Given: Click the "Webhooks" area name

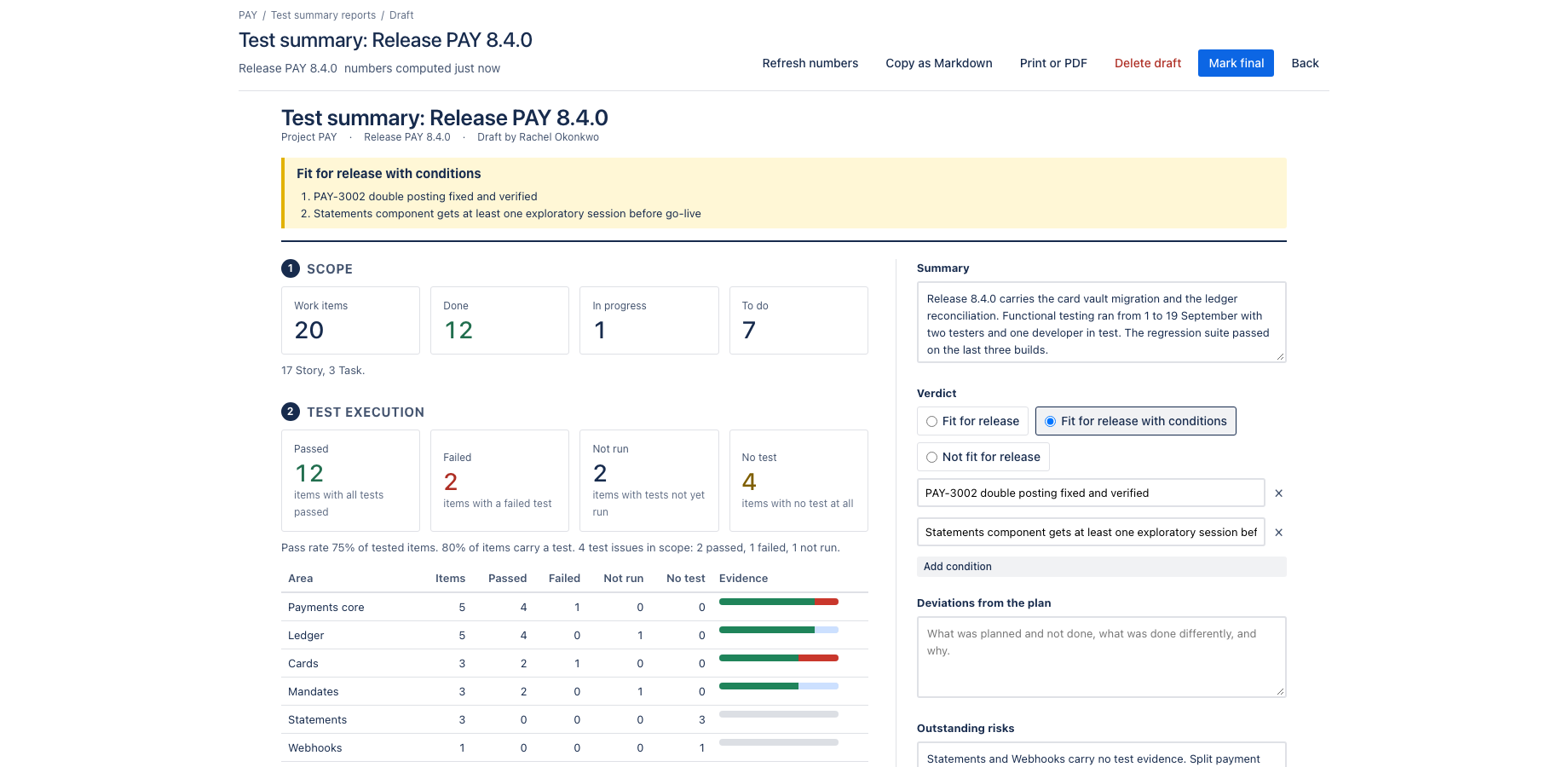Looking at the screenshot, I should (314, 747).
